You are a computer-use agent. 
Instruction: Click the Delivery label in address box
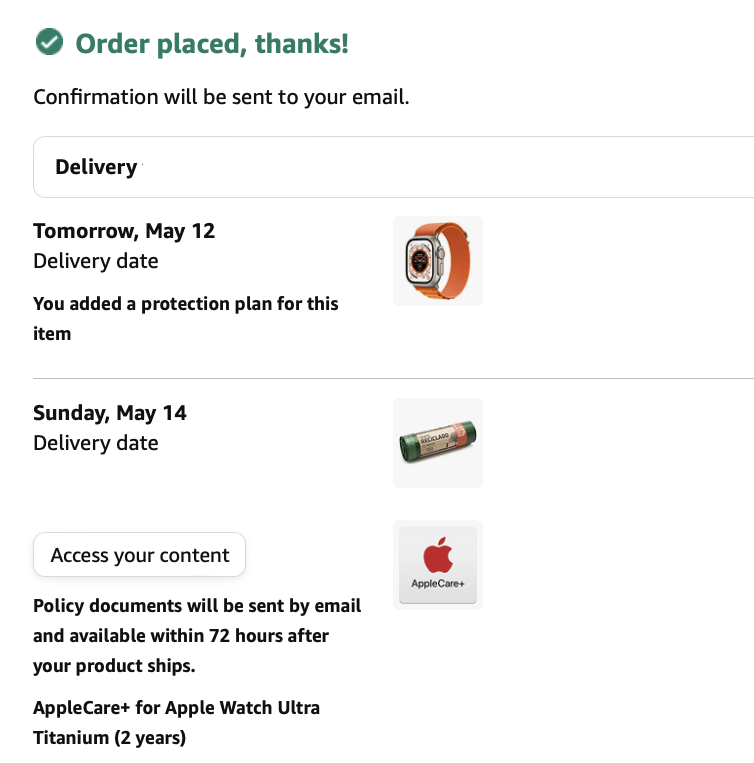96,167
